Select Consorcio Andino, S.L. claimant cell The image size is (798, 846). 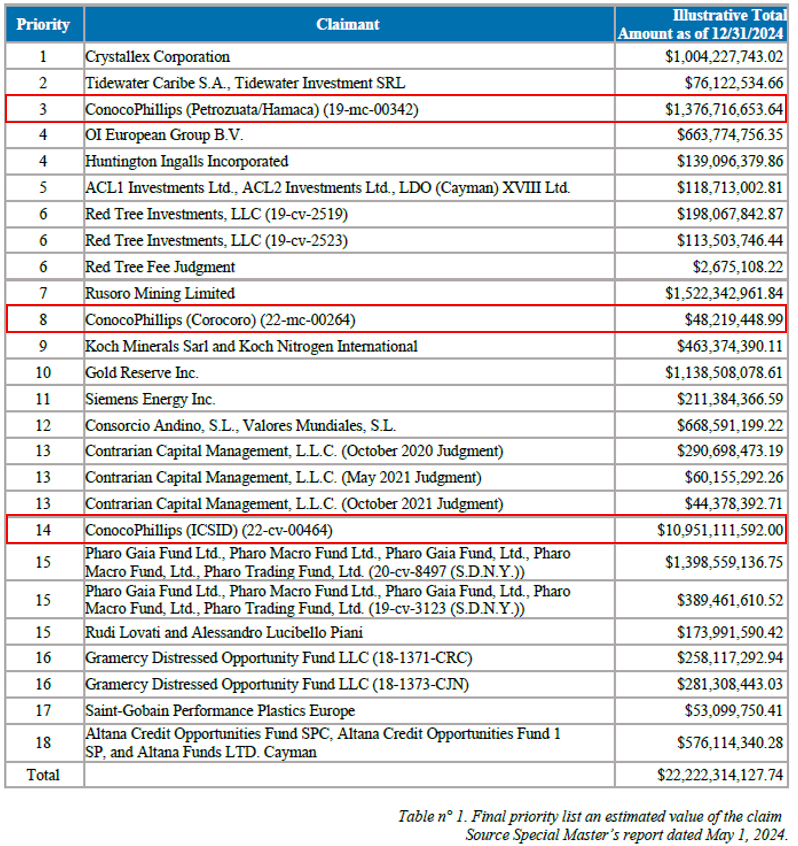349,426
